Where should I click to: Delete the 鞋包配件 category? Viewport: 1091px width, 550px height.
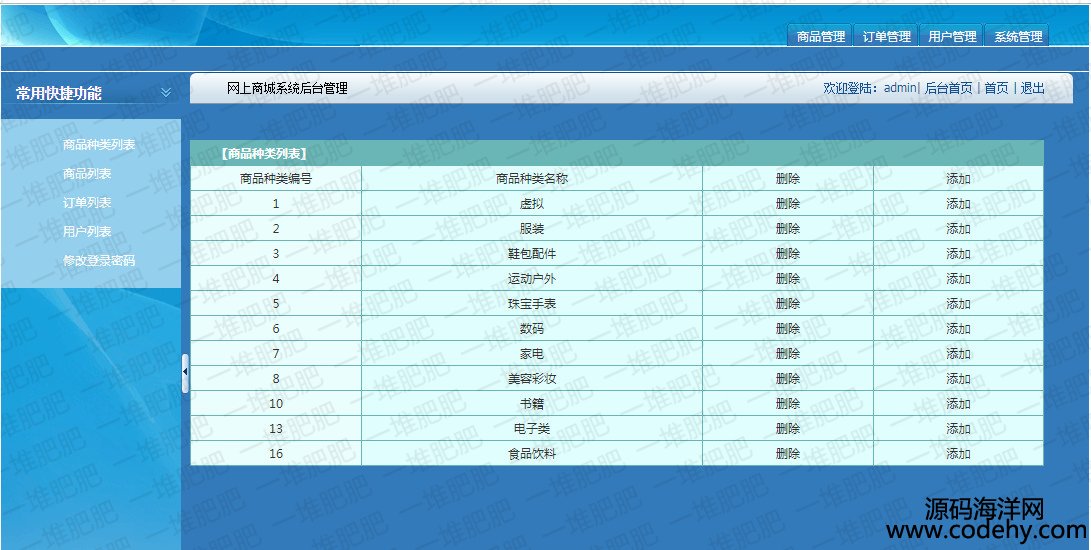click(x=788, y=254)
